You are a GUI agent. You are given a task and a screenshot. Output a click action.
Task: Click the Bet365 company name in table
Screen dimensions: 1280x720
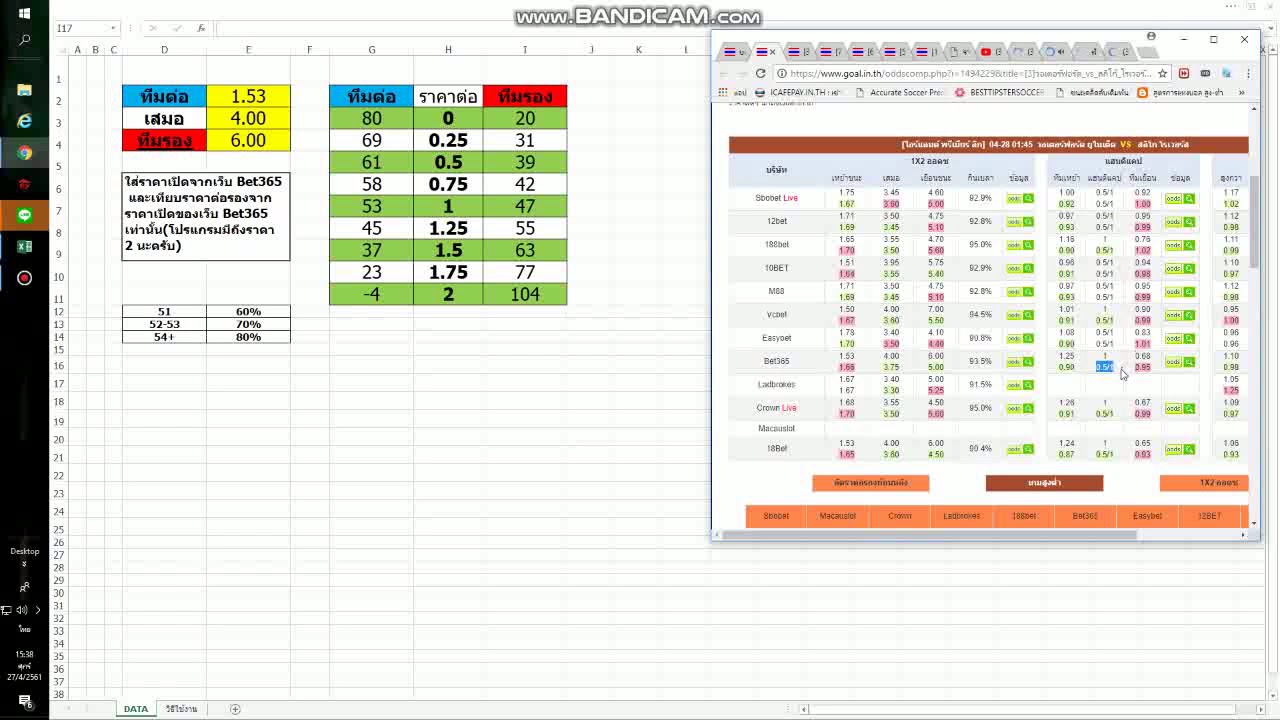coord(776,361)
